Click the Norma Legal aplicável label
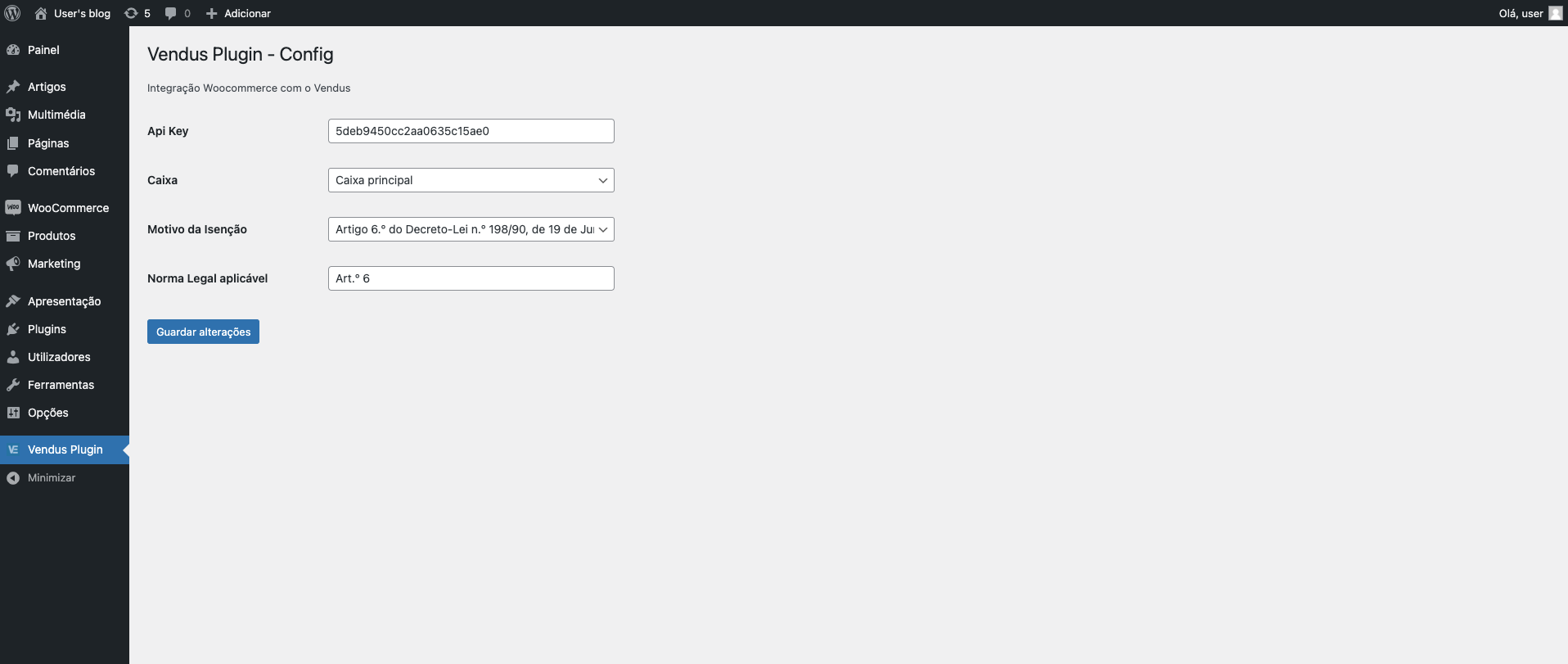 208,278
